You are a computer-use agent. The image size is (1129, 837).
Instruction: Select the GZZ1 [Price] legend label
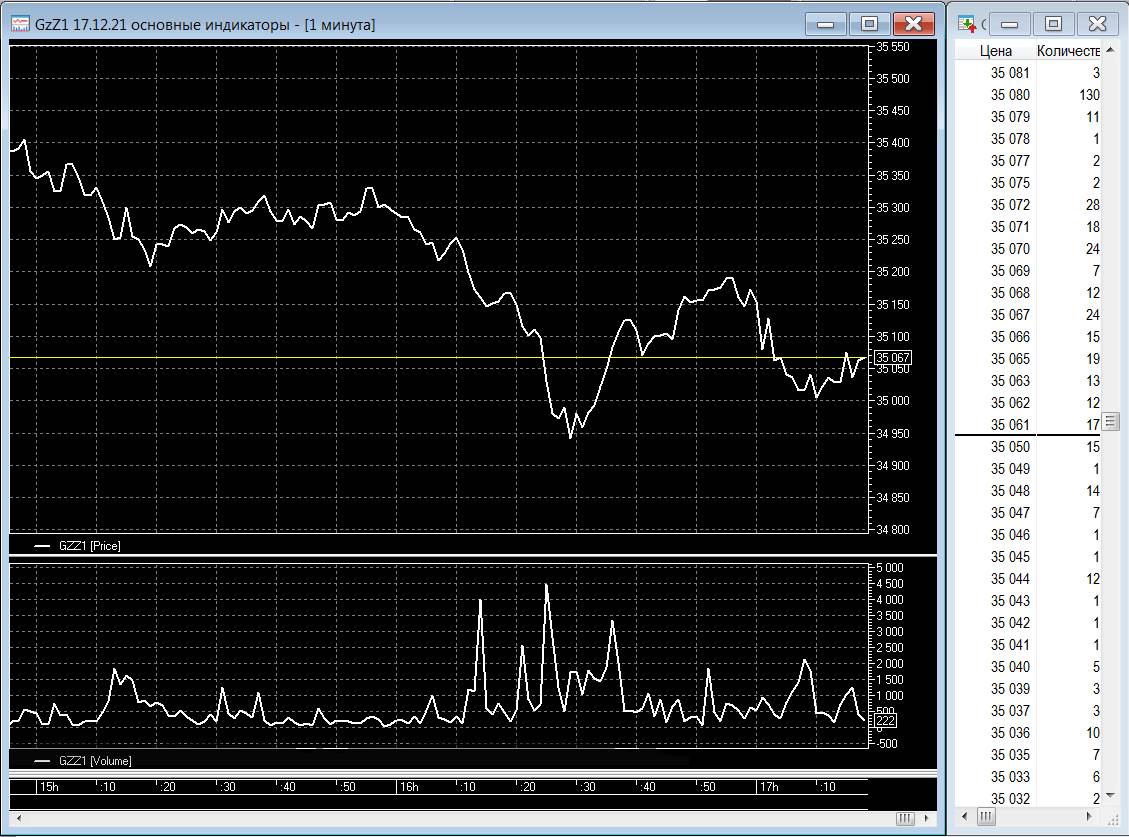pyautogui.click(x=89, y=545)
